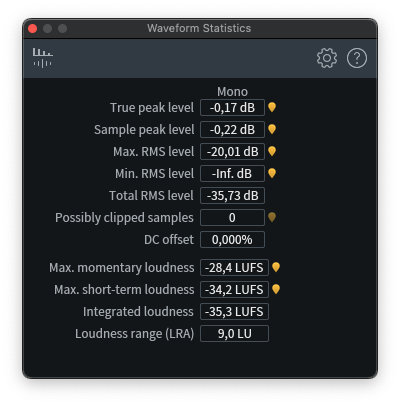Jump to Min. RMS level marker
The width and height of the screenshot is (400, 405).
click(x=272, y=173)
